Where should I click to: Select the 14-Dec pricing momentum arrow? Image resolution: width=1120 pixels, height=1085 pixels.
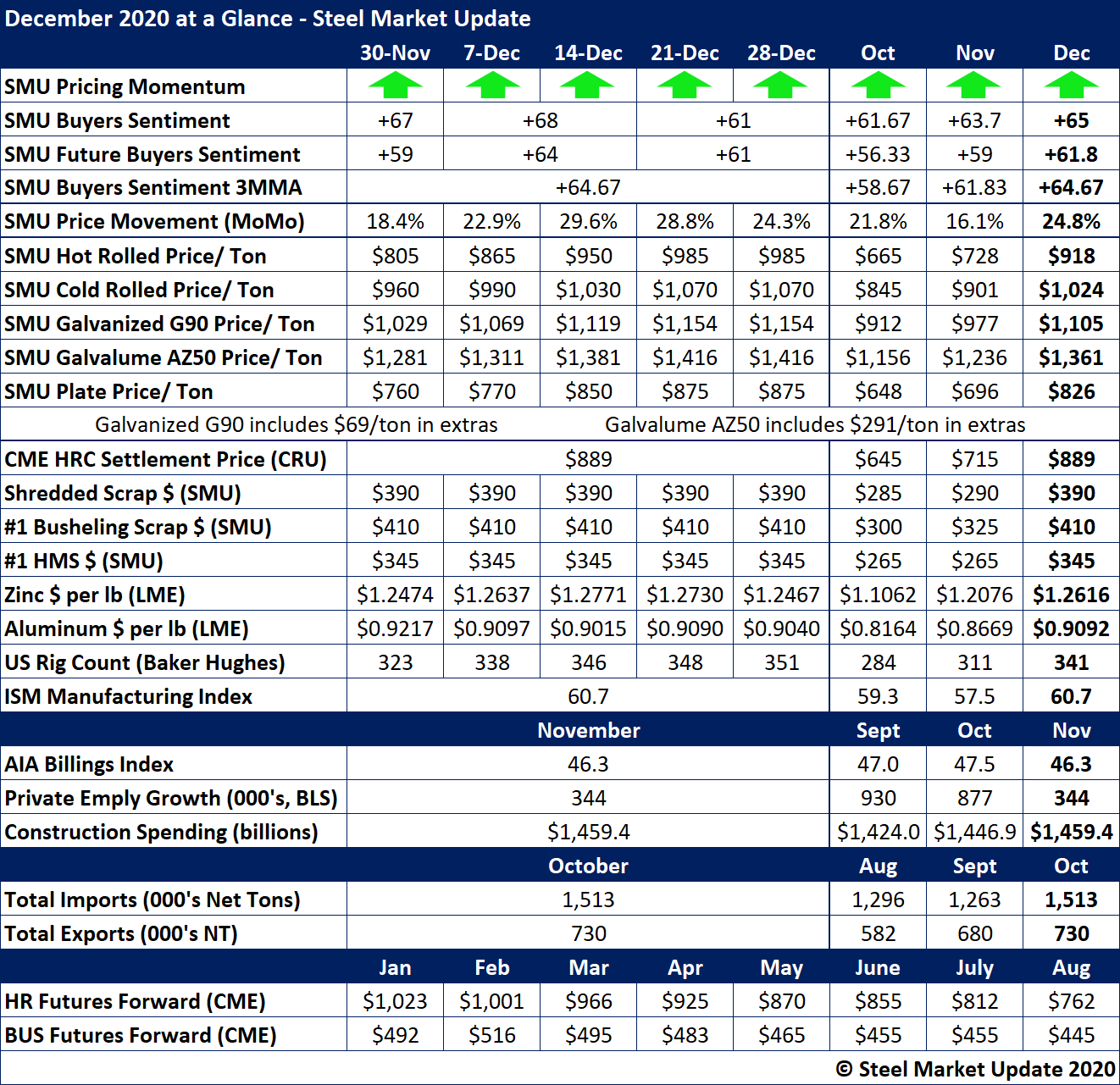pos(588,86)
